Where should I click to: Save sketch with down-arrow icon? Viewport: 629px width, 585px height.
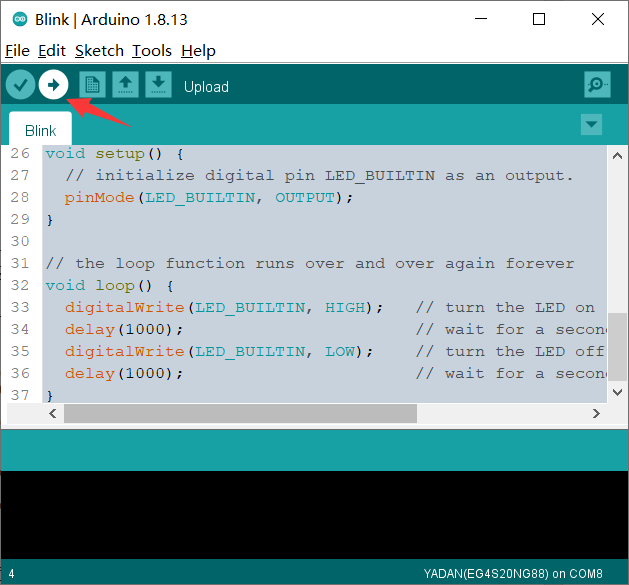158,85
